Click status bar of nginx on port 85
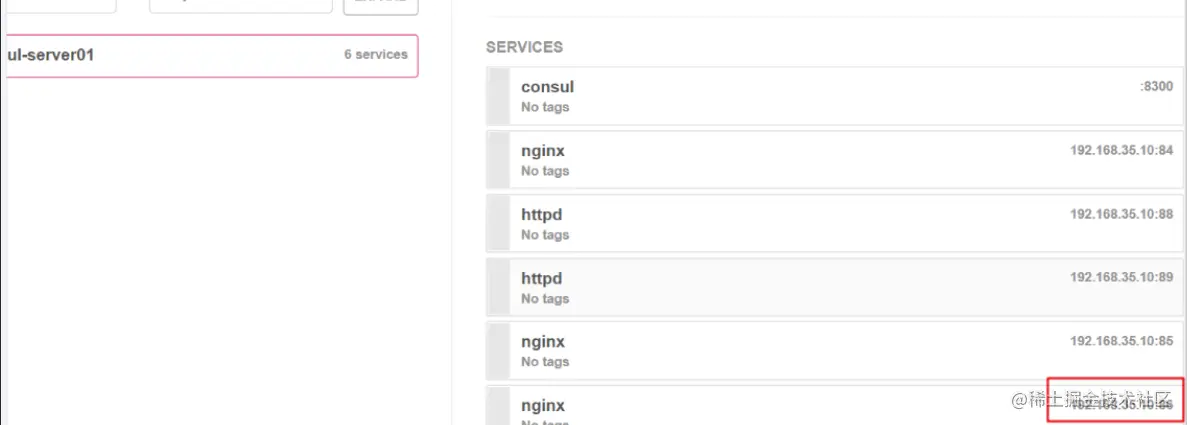Viewport: 1187px width, 425px height. 498,351
